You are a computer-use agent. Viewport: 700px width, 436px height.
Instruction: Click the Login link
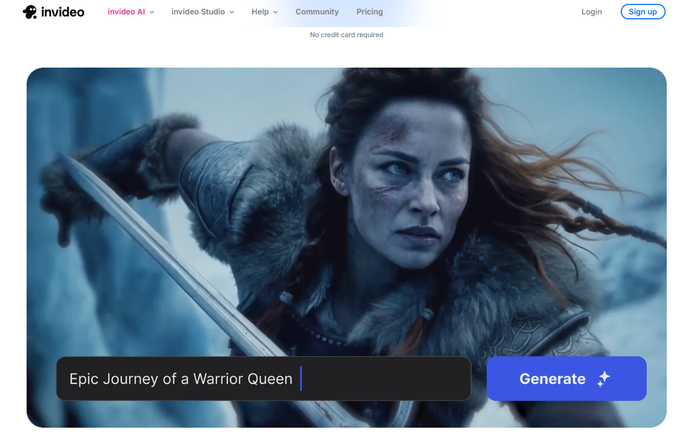[x=592, y=12]
